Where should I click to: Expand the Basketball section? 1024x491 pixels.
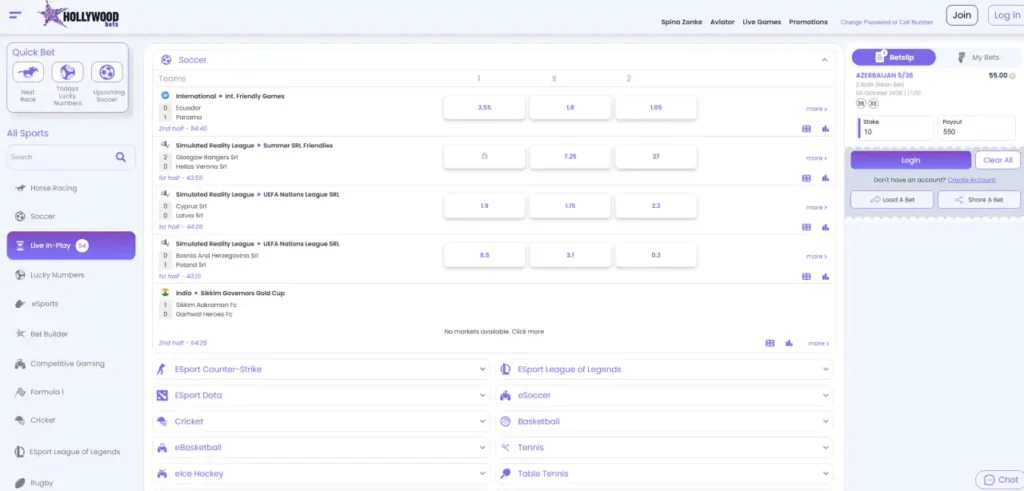pos(664,421)
